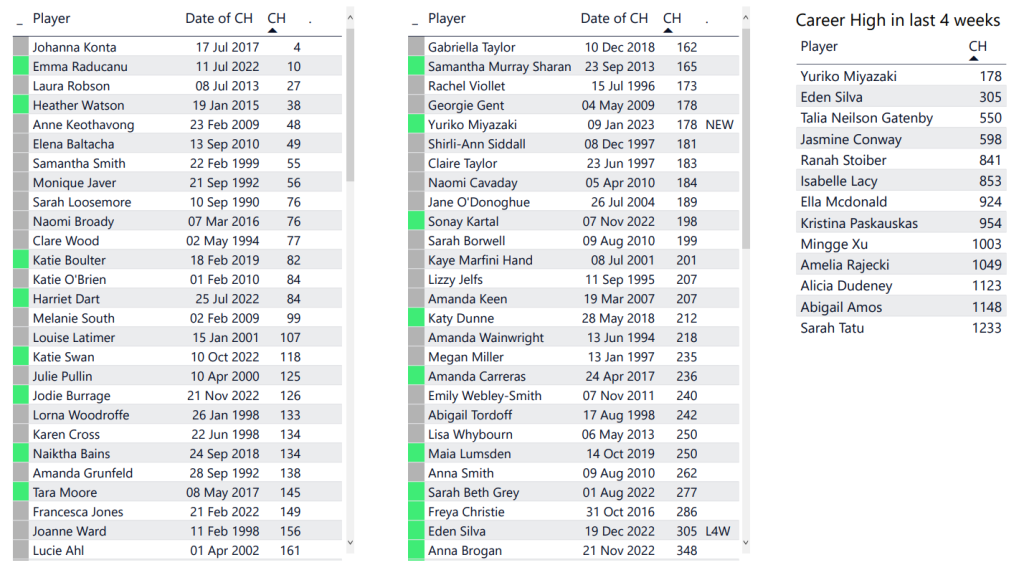Screen dimensions: 1024x570
Task: Click the Player header in the Career High table
Action: click(819, 47)
